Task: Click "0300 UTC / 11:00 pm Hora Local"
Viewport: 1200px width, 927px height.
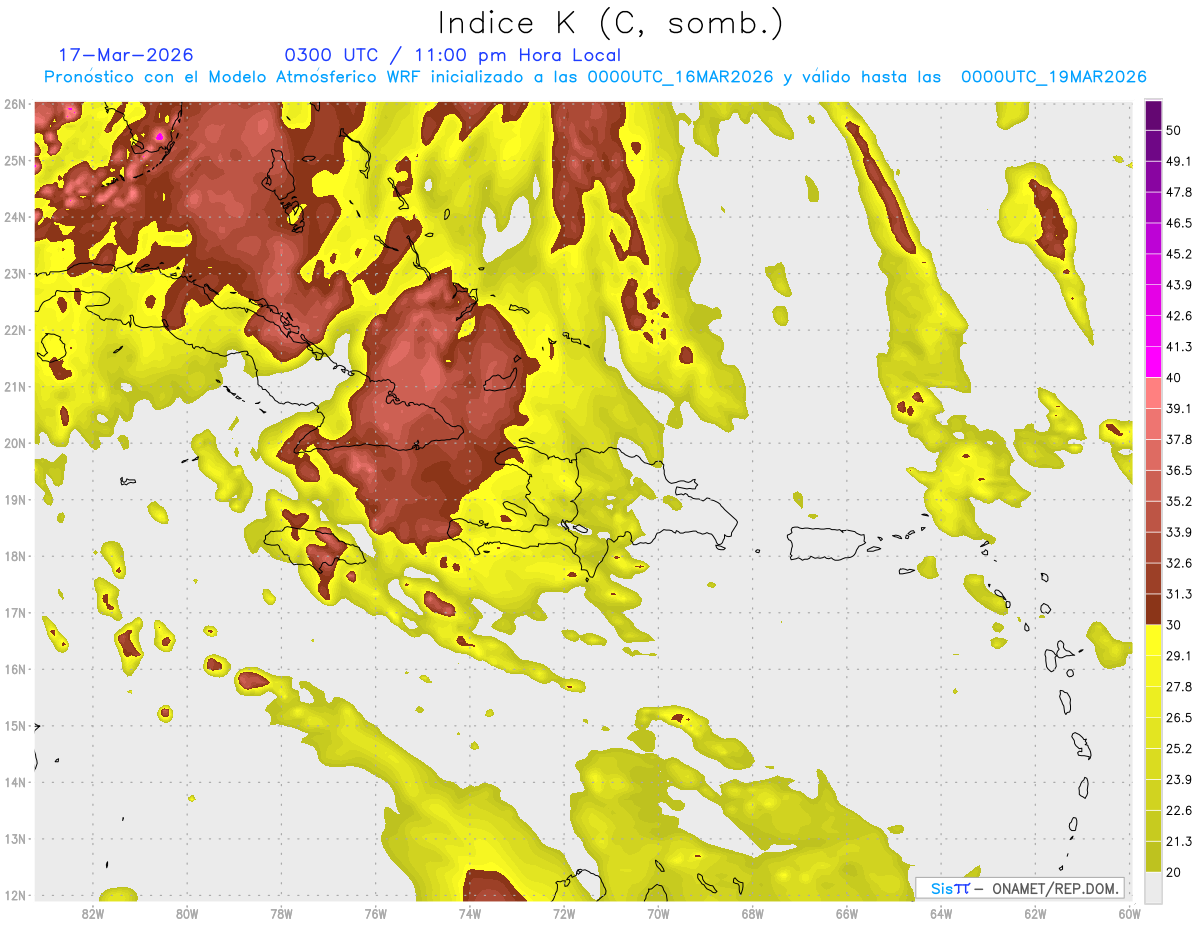Action: pos(453,55)
